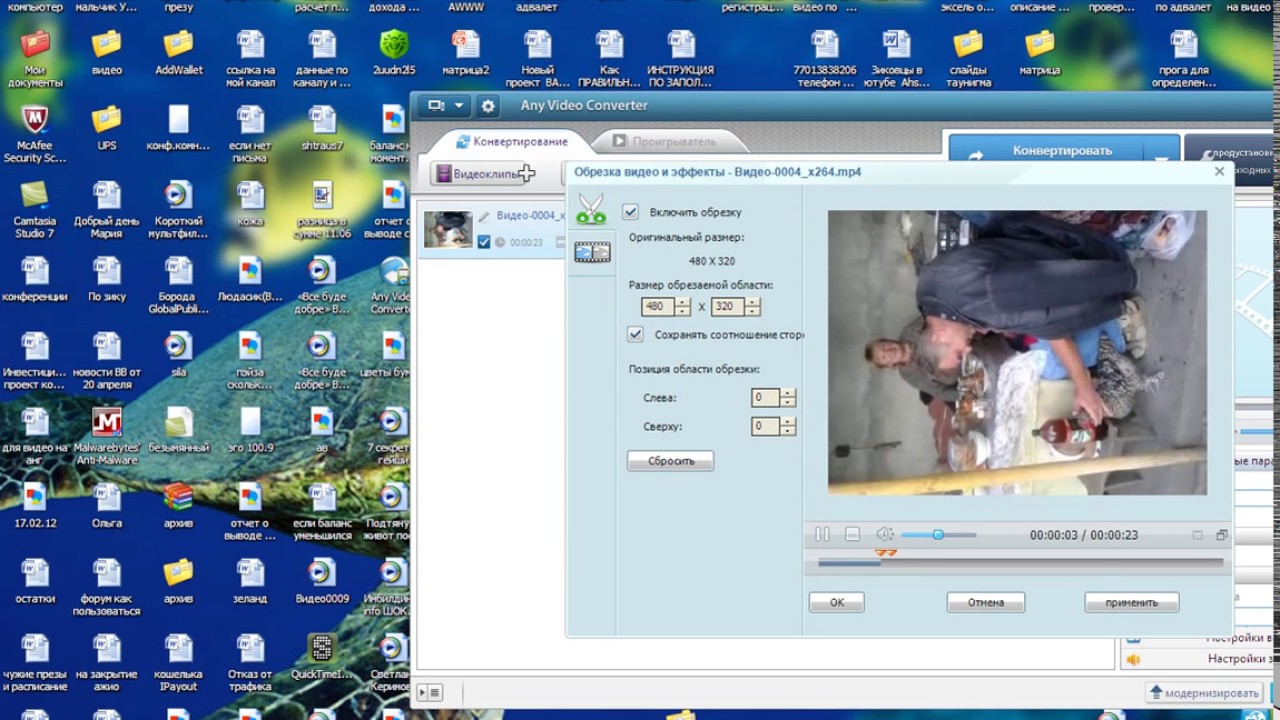Click pencil rename icon beside Видео-0004 file
This screenshot has width=1280, height=720.
(x=484, y=216)
